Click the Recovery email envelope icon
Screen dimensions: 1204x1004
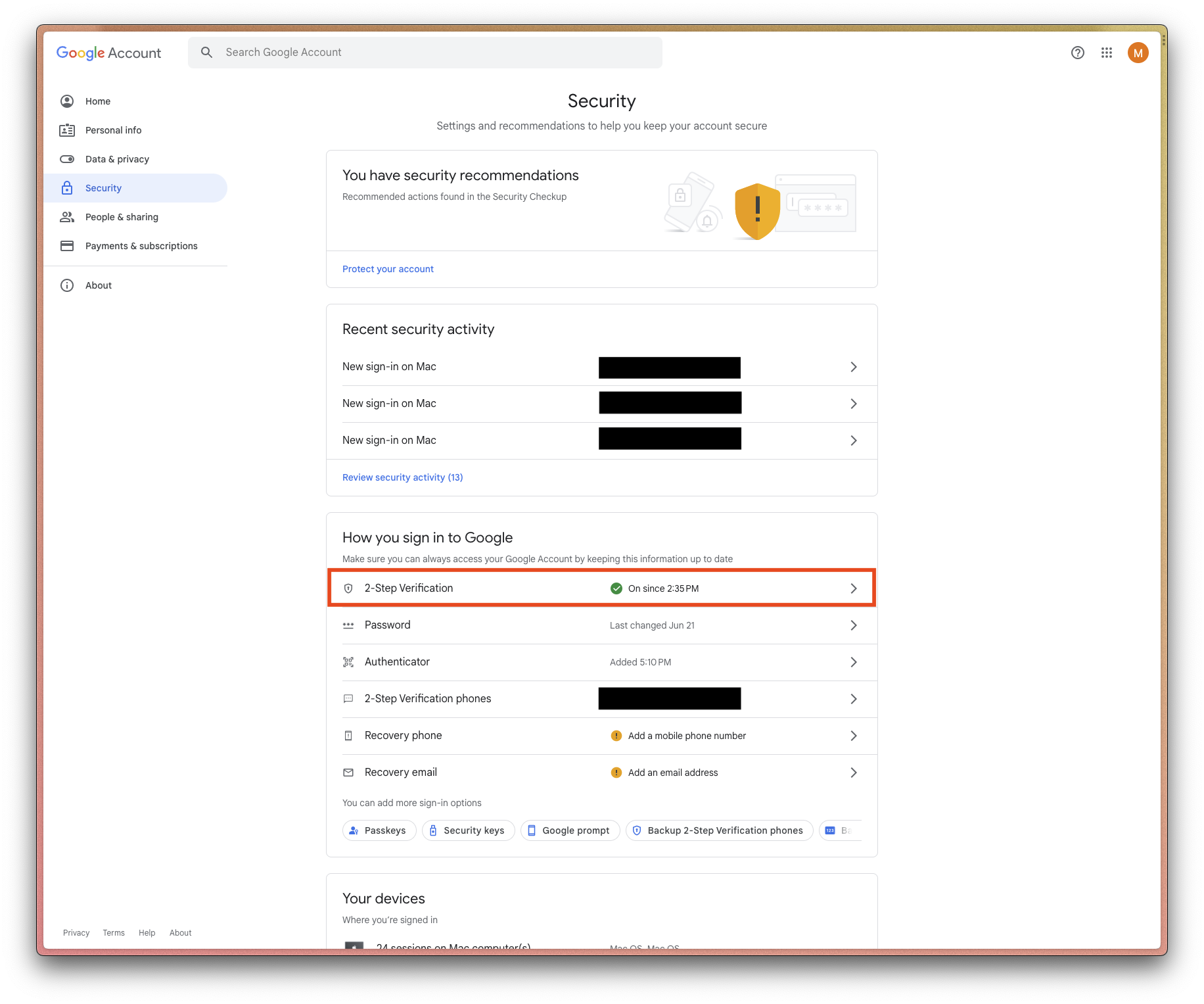point(348,773)
